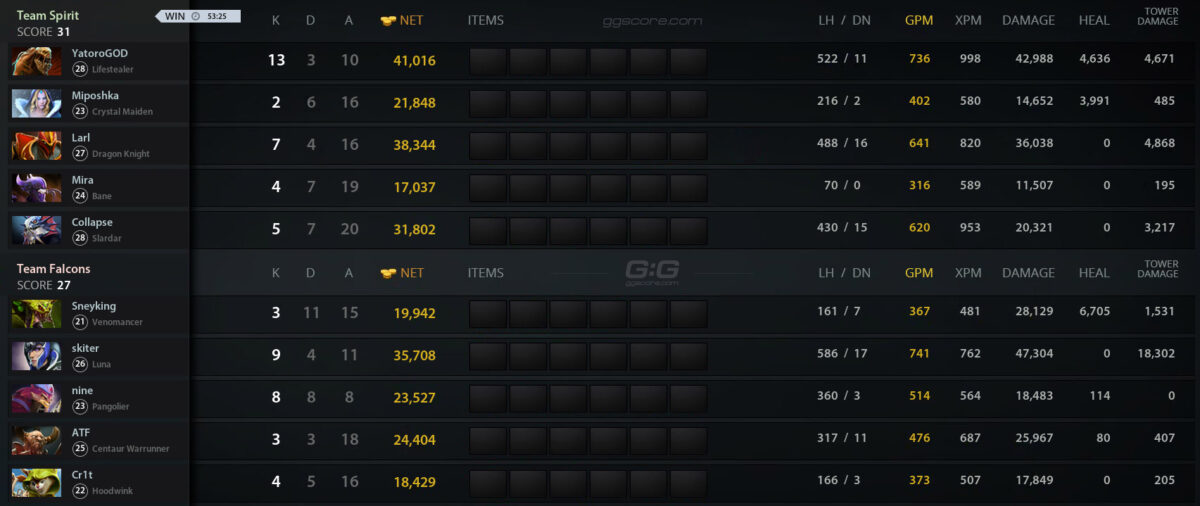This screenshot has width=1200, height=506.
Task: Click the gold coins NET icon for Team Spirit
Action: pyautogui.click(x=389, y=20)
